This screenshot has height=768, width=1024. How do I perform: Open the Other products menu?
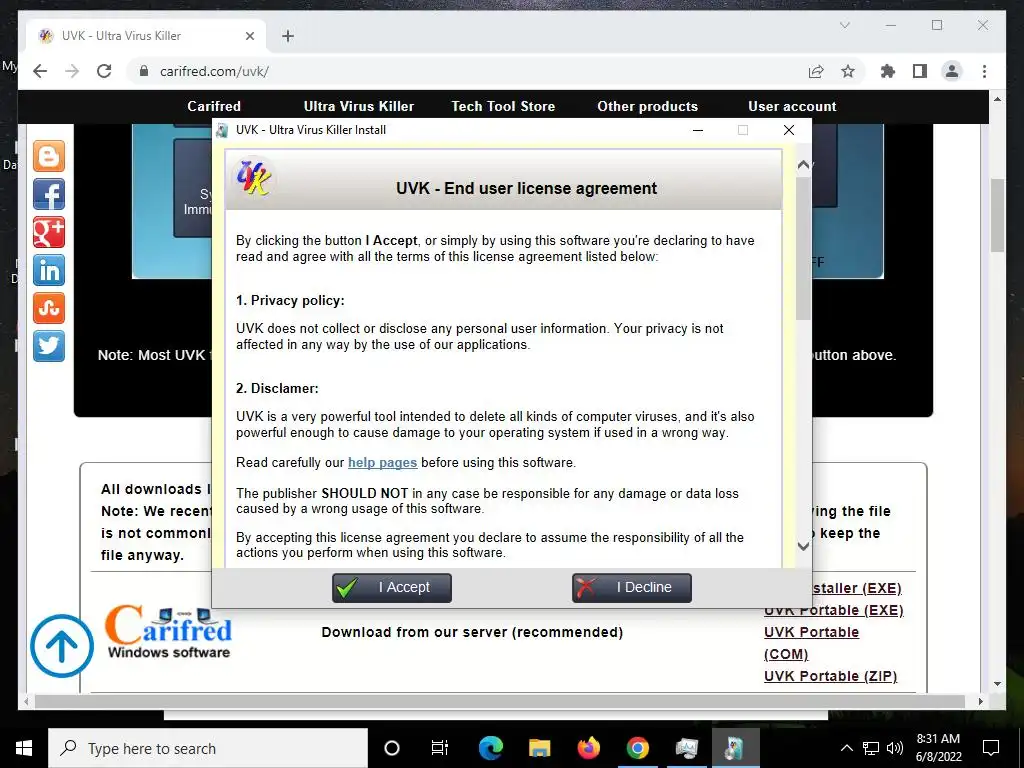pos(647,106)
